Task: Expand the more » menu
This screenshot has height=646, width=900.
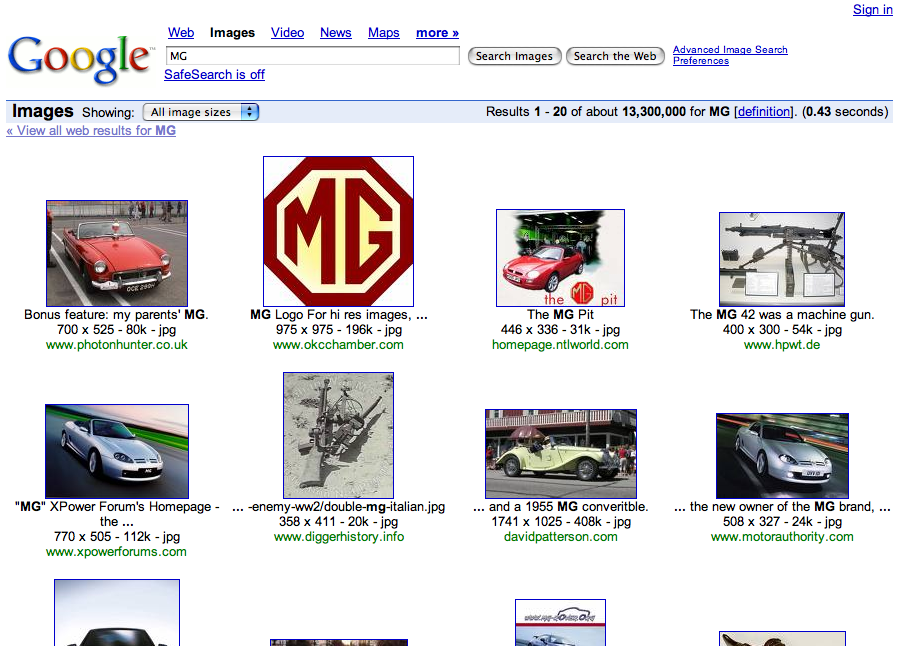Action: (x=437, y=33)
